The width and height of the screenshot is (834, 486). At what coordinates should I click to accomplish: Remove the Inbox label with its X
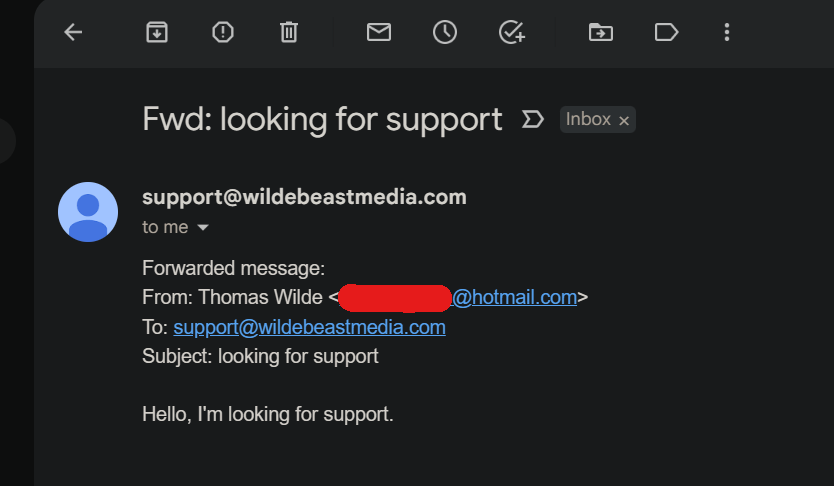click(x=624, y=121)
